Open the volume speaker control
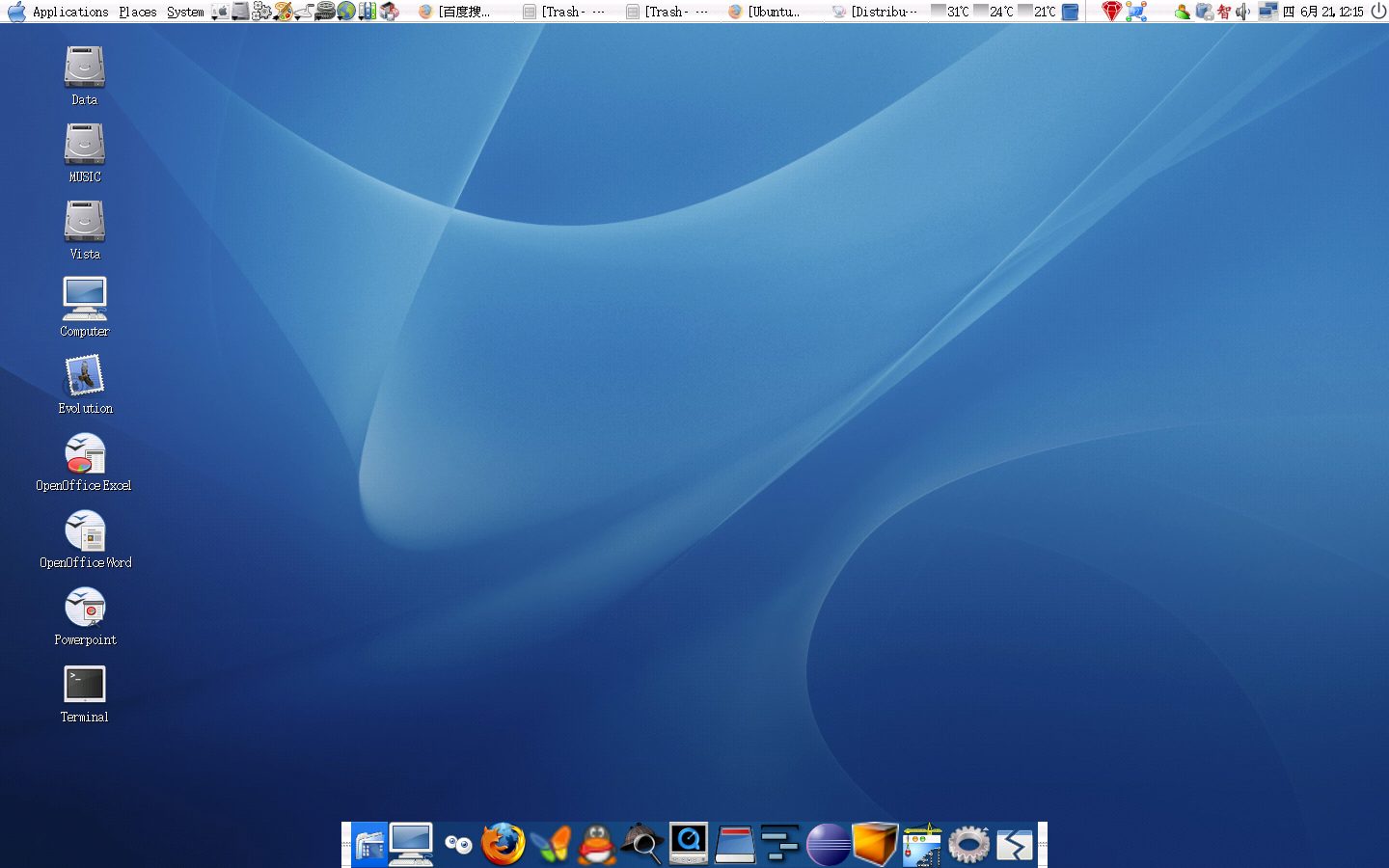Image resolution: width=1389 pixels, height=868 pixels. click(x=1242, y=12)
